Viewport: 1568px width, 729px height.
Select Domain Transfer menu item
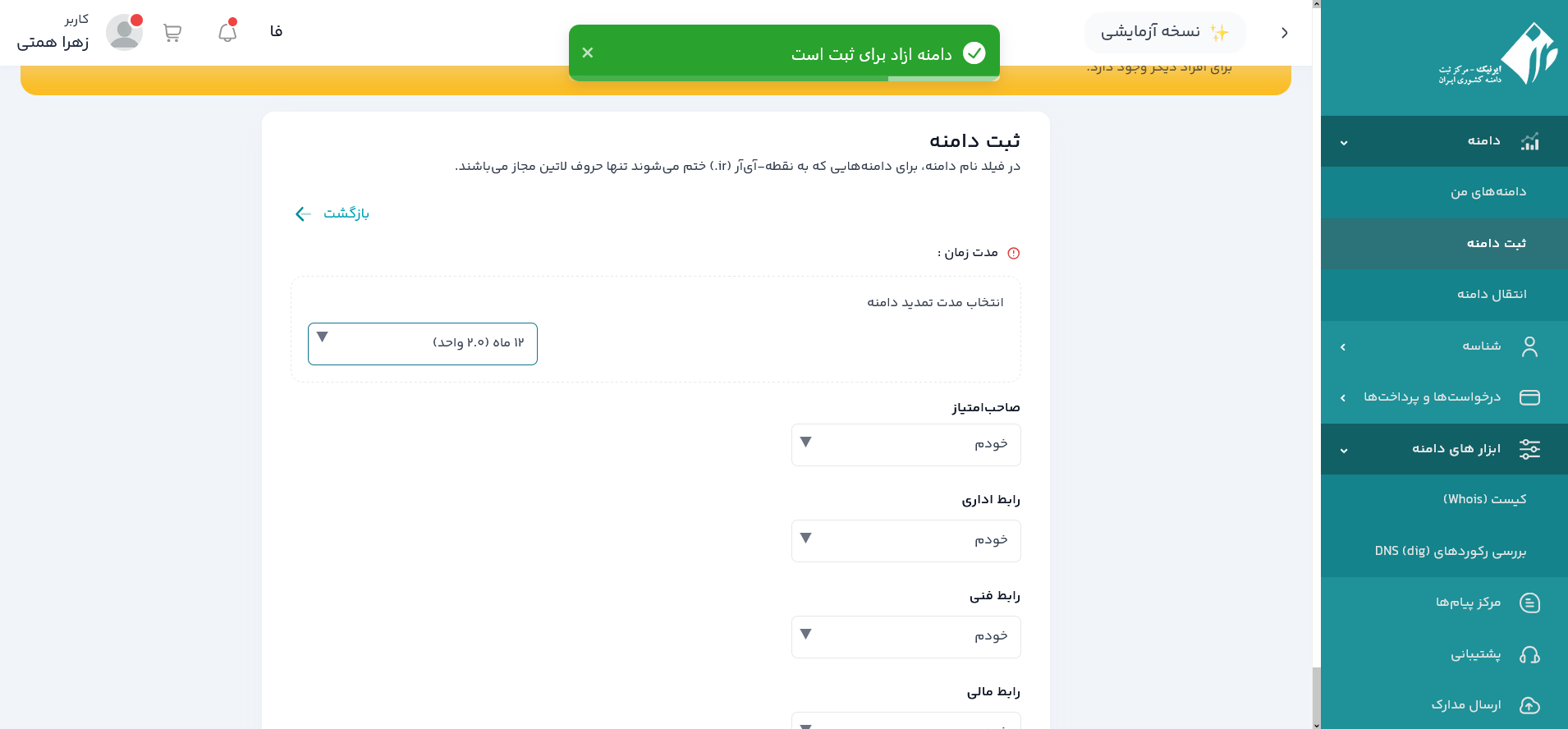1491,295
